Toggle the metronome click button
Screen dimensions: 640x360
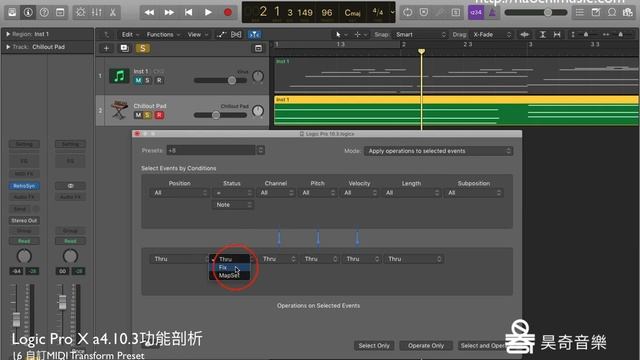[492, 13]
